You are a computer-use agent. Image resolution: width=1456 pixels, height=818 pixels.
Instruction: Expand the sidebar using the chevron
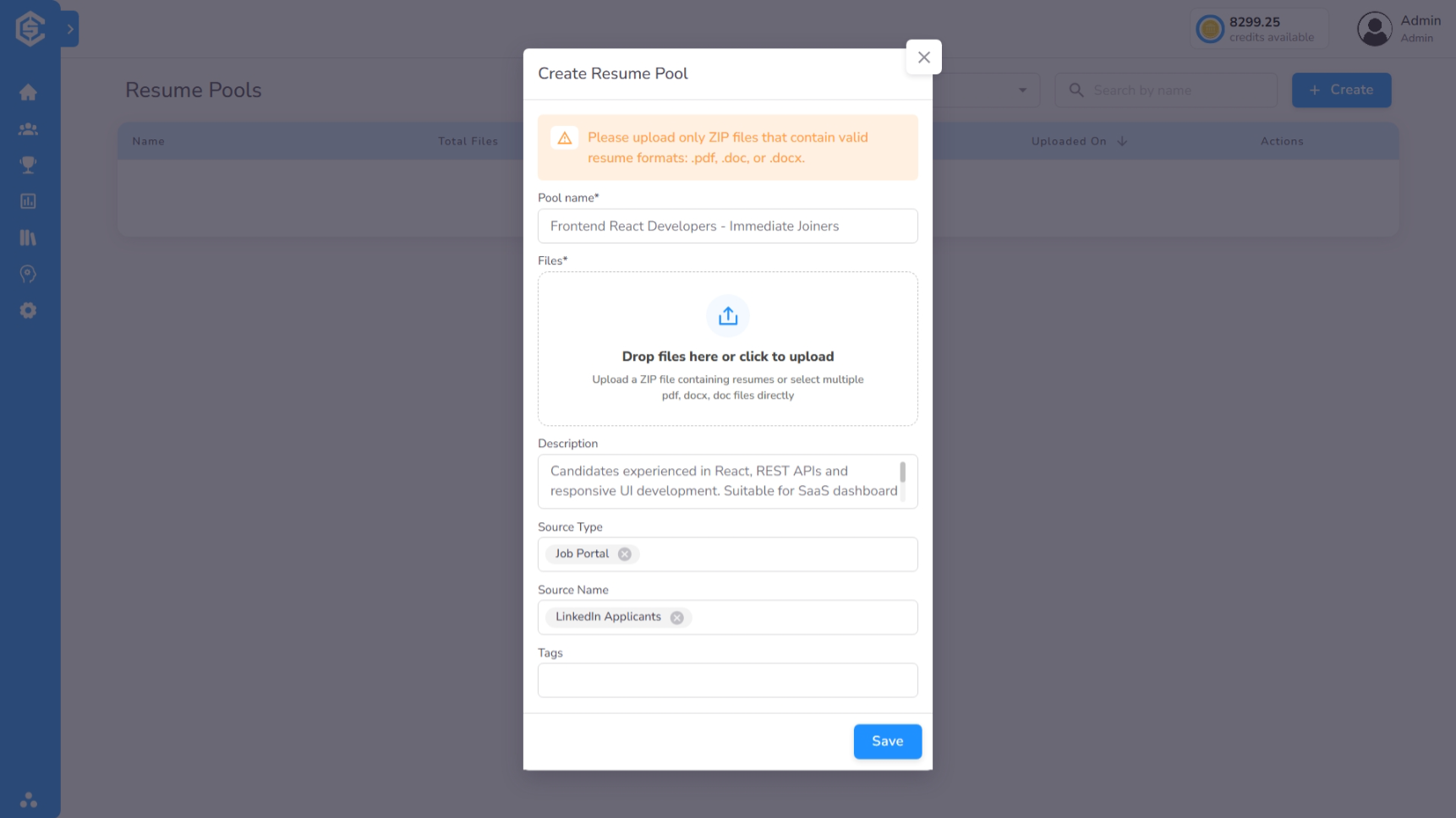[x=71, y=28]
